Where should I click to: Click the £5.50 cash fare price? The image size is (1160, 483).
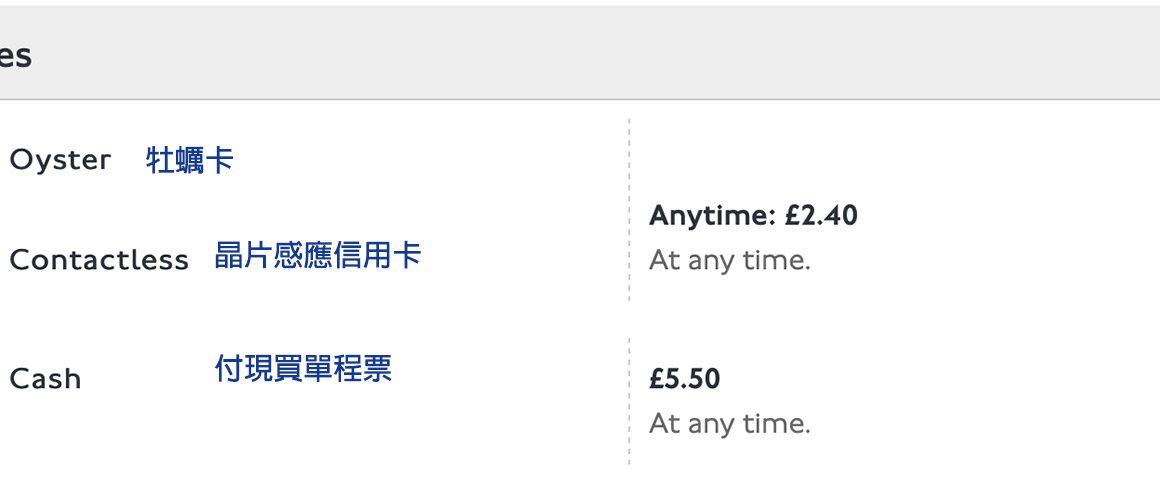pos(684,379)
